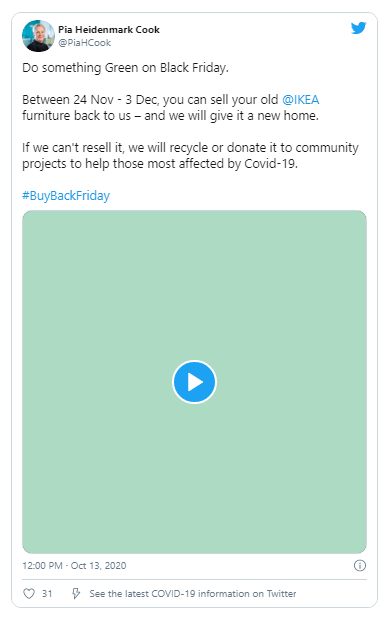This screenshot has width=381, height=617.
Task: Like the tweet with the heart icon
Action: point(29,593)
